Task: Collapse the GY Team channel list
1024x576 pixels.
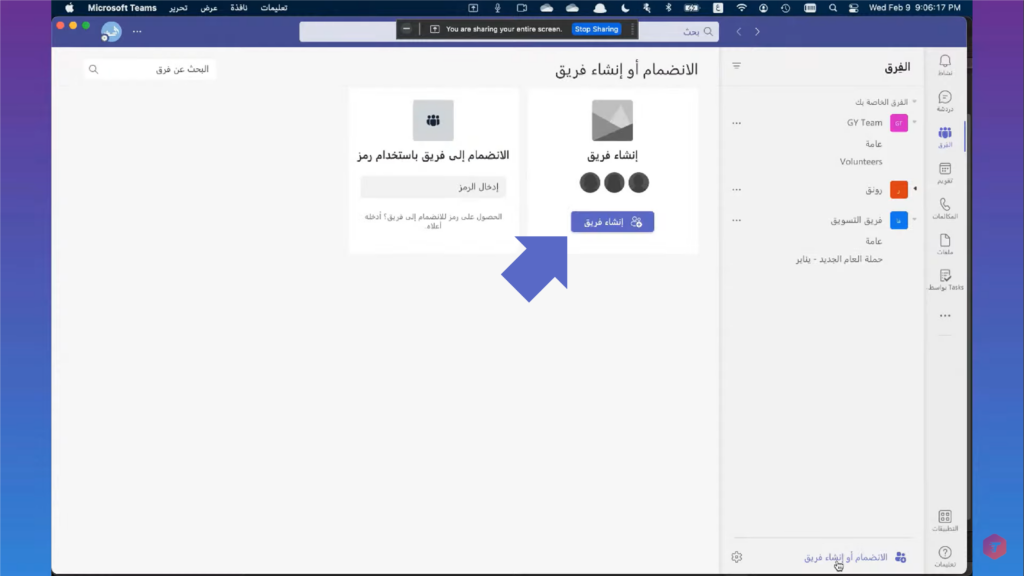Action: (914, 123)
